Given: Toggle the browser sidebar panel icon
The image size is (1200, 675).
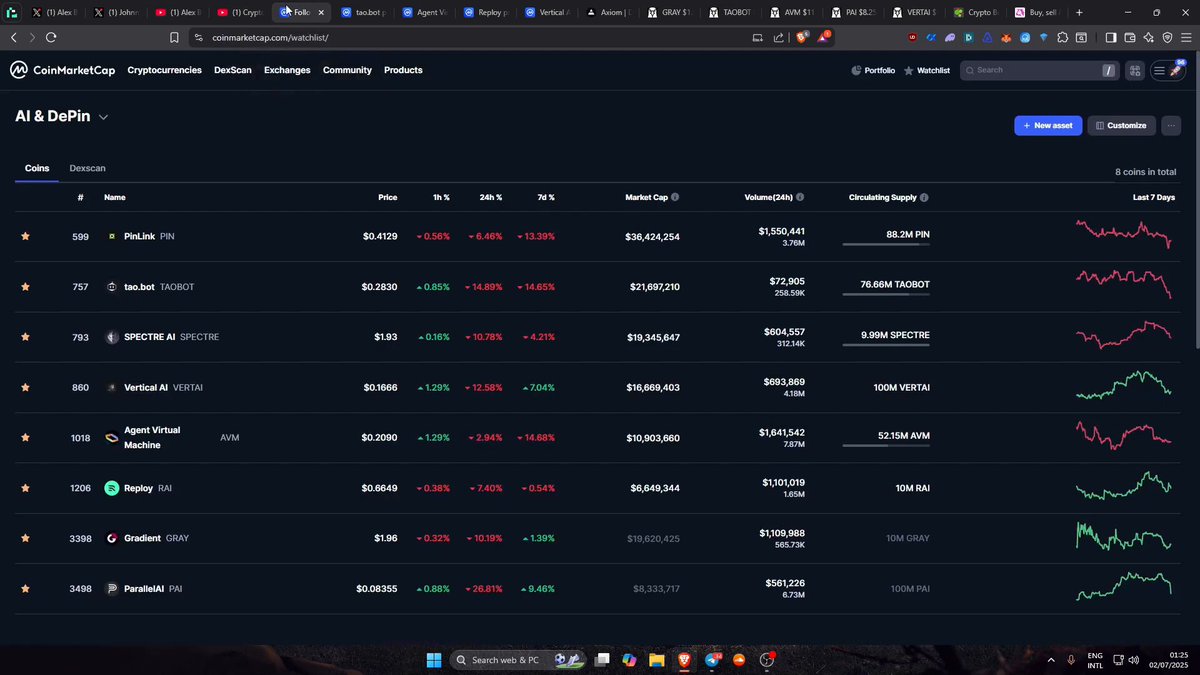Looking at the screenshot, I should pyautogui.click(x=1110, y=37).
